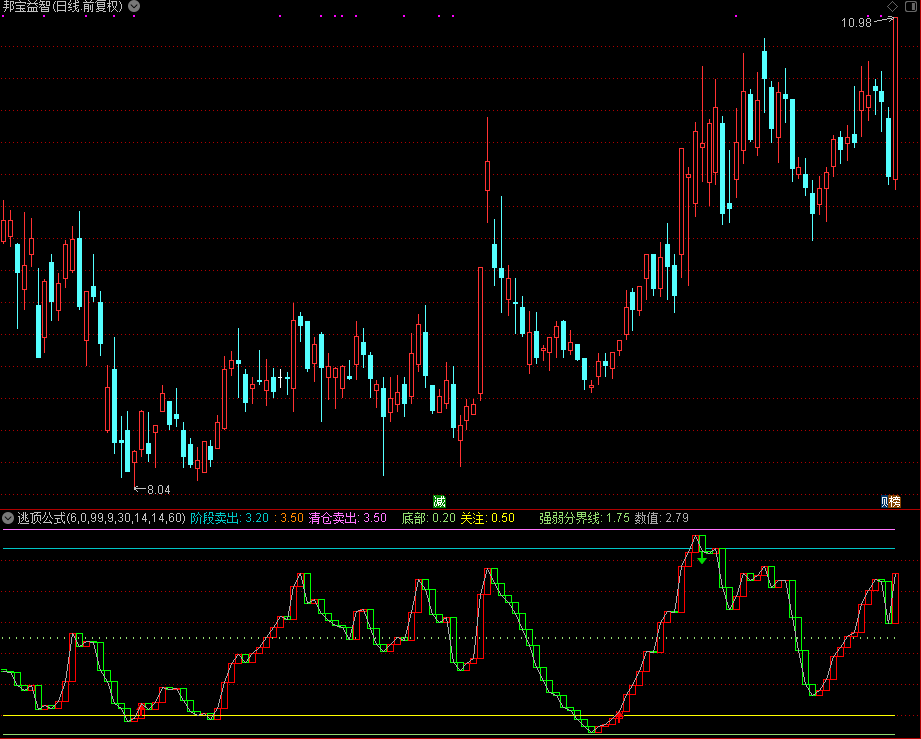Open the blue 财 info badge
Screen dimensions: 921x739
click(885, 502)
